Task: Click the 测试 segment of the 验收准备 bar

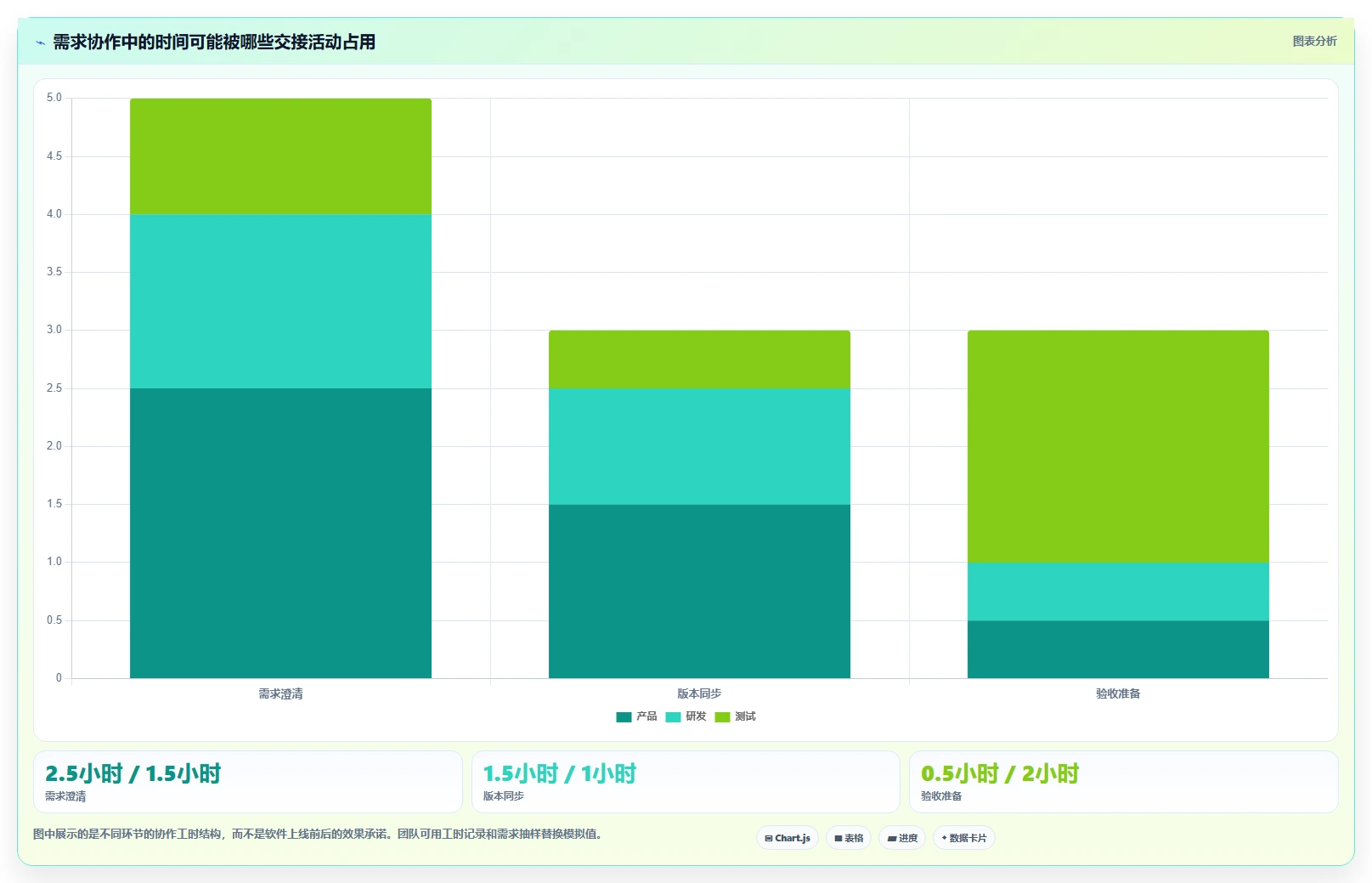Action: (1118, 446)
